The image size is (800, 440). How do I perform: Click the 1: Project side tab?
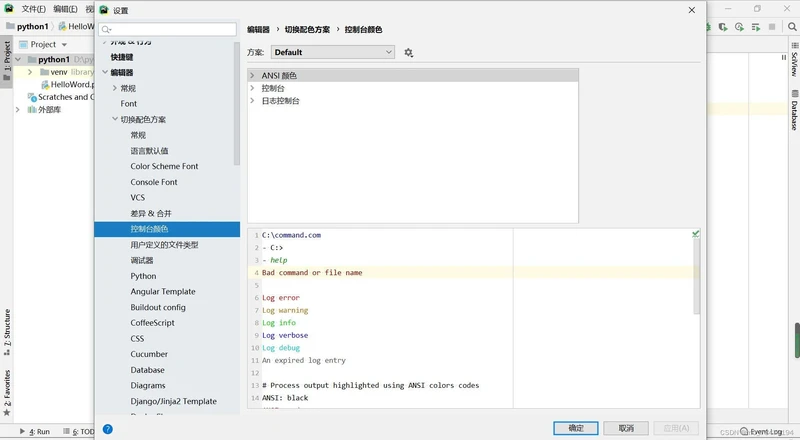[7, 60]
